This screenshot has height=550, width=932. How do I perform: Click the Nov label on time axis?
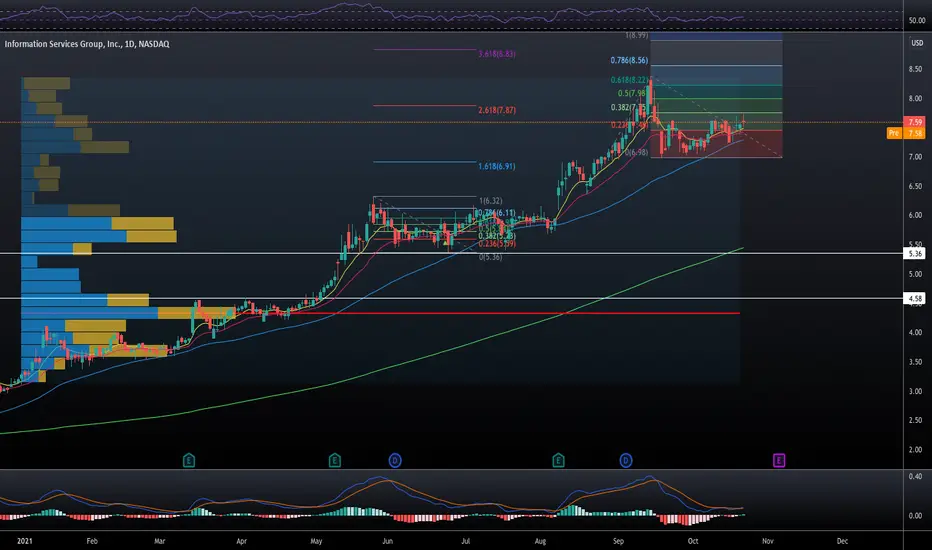(x=768, y=541)
